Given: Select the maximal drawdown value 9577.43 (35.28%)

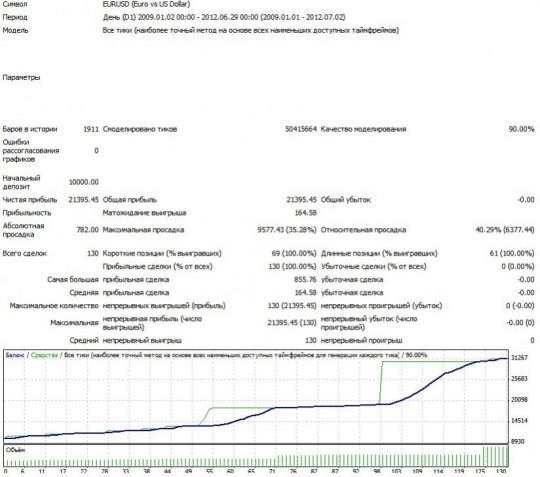Looking at the screenshot, I should point(287,230).
